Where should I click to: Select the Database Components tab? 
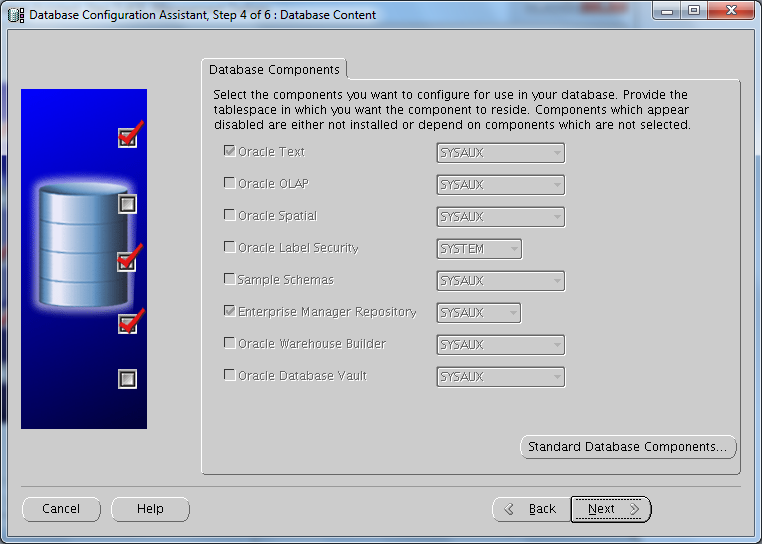[273, 69]
